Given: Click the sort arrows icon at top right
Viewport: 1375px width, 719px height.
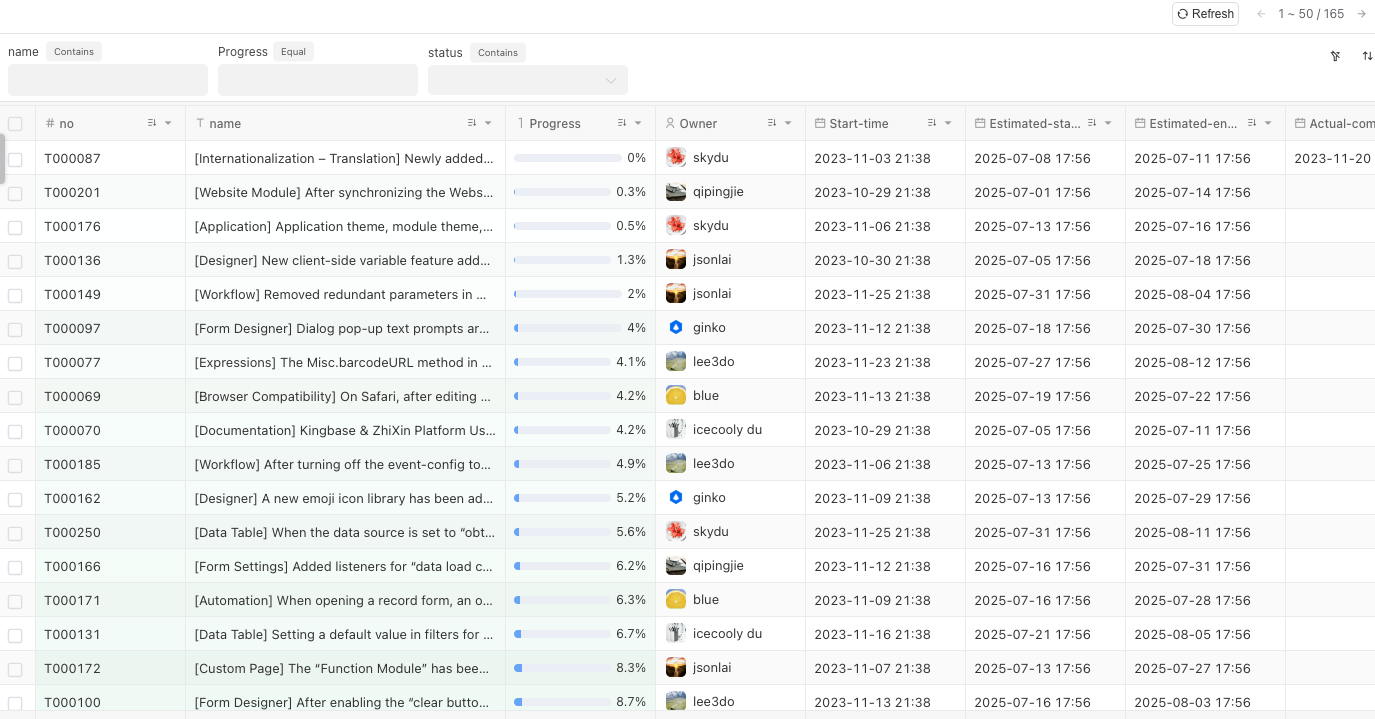Looking at the screenshot, I should tap(1367, 56).
